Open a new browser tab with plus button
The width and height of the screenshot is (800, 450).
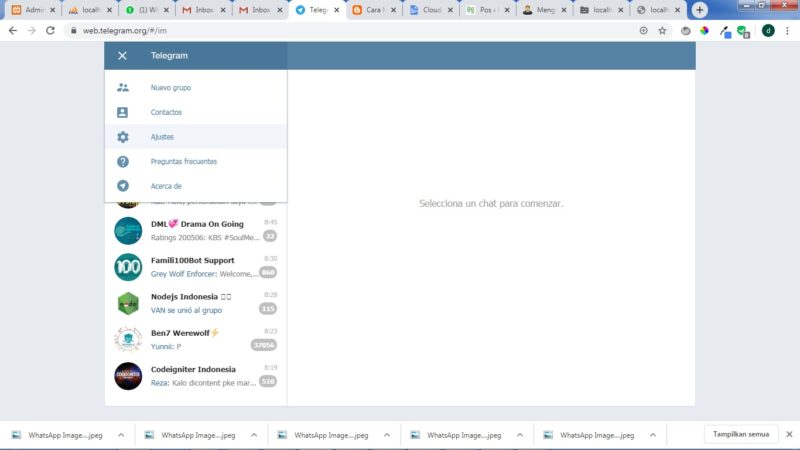(699, 10)
